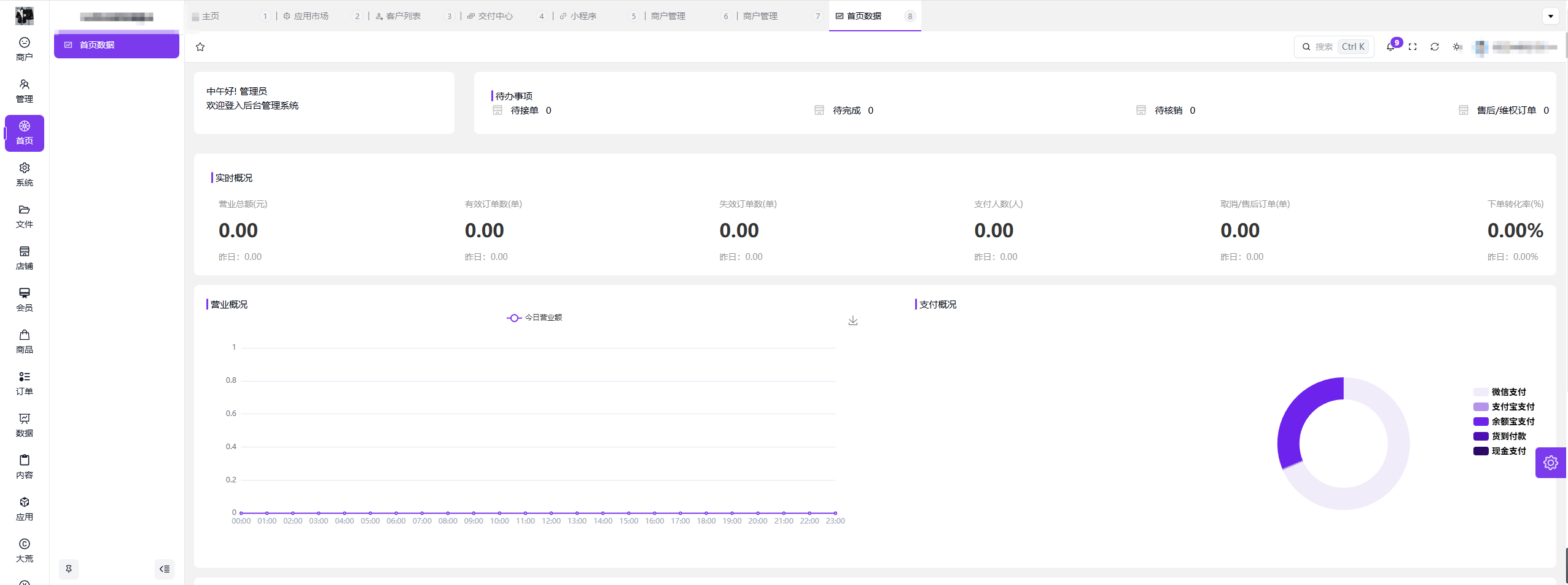
Task: Click the search box
Action: 1334,47
